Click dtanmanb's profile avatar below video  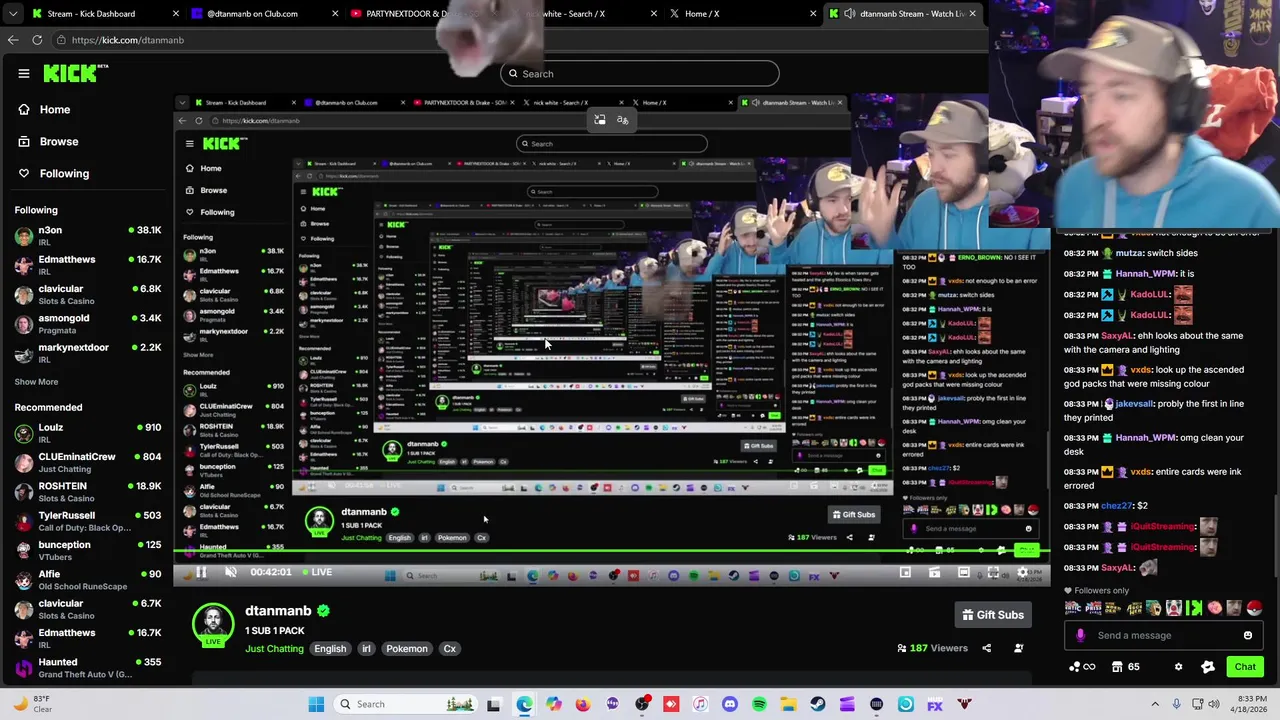coord(213,624)
